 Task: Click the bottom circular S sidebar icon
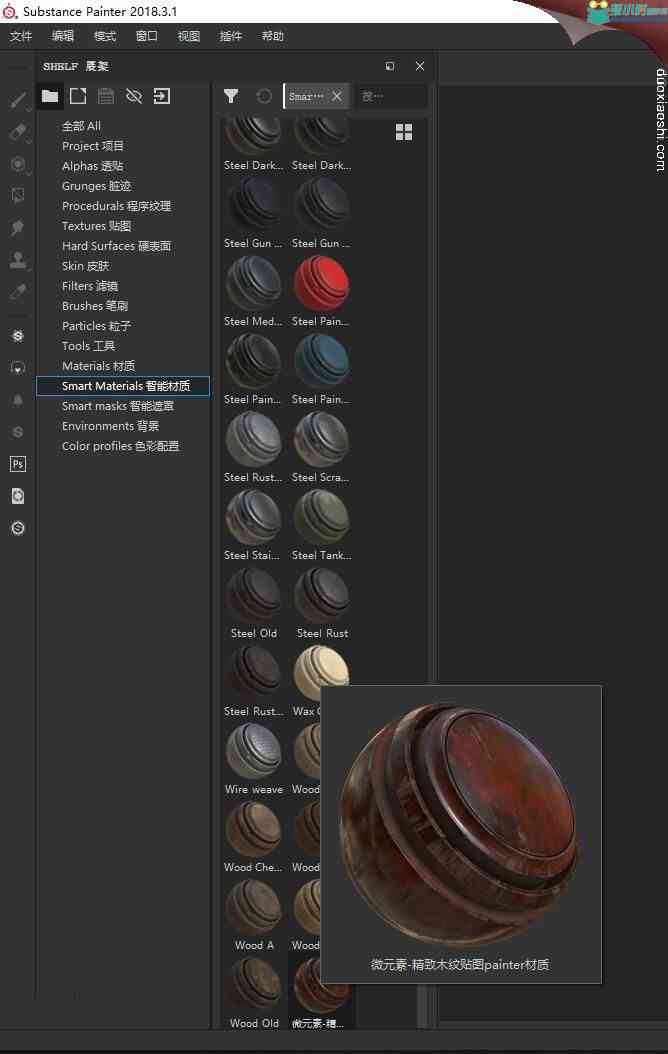[18, 528]
